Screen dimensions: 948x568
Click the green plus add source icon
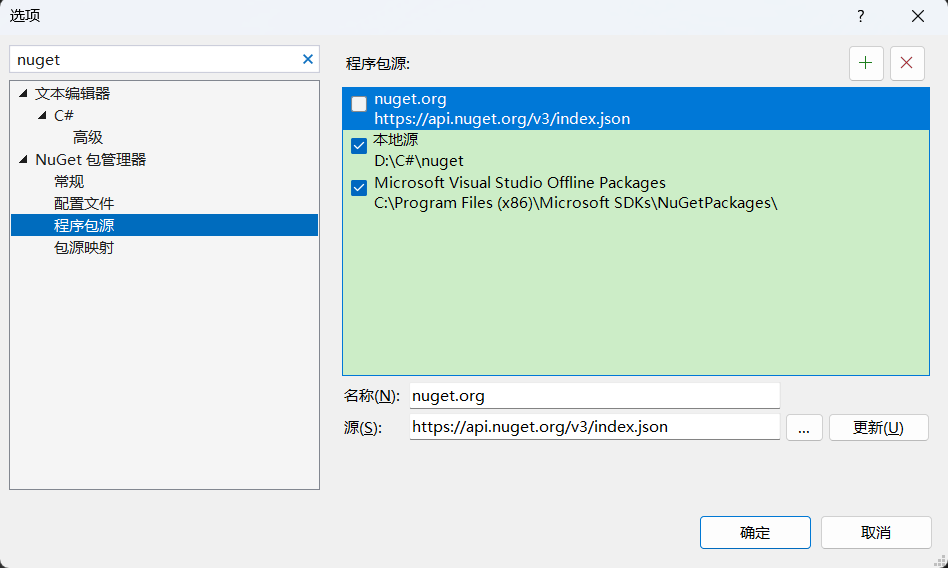[866, 63]
